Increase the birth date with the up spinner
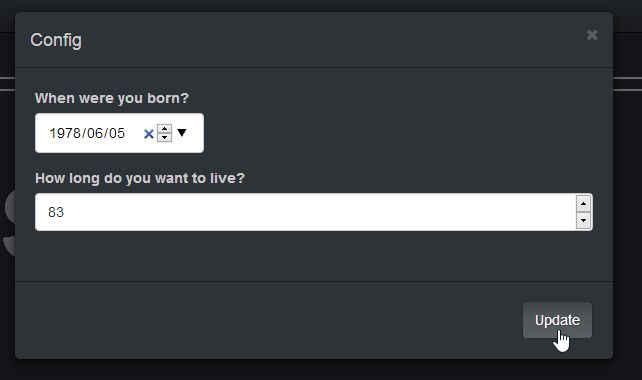642x380 pixels. (x=165, y=129)
